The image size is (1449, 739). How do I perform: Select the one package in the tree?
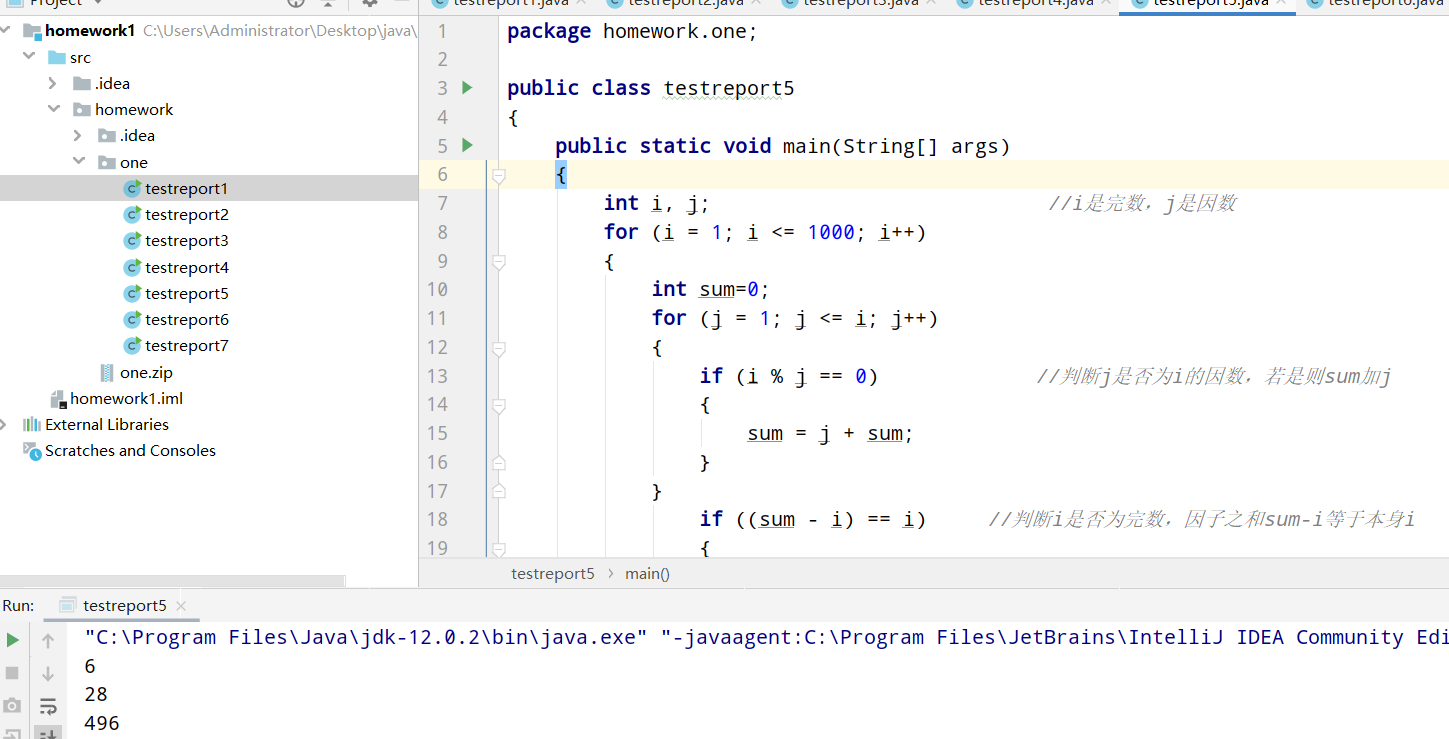click(x=134, y=162)
